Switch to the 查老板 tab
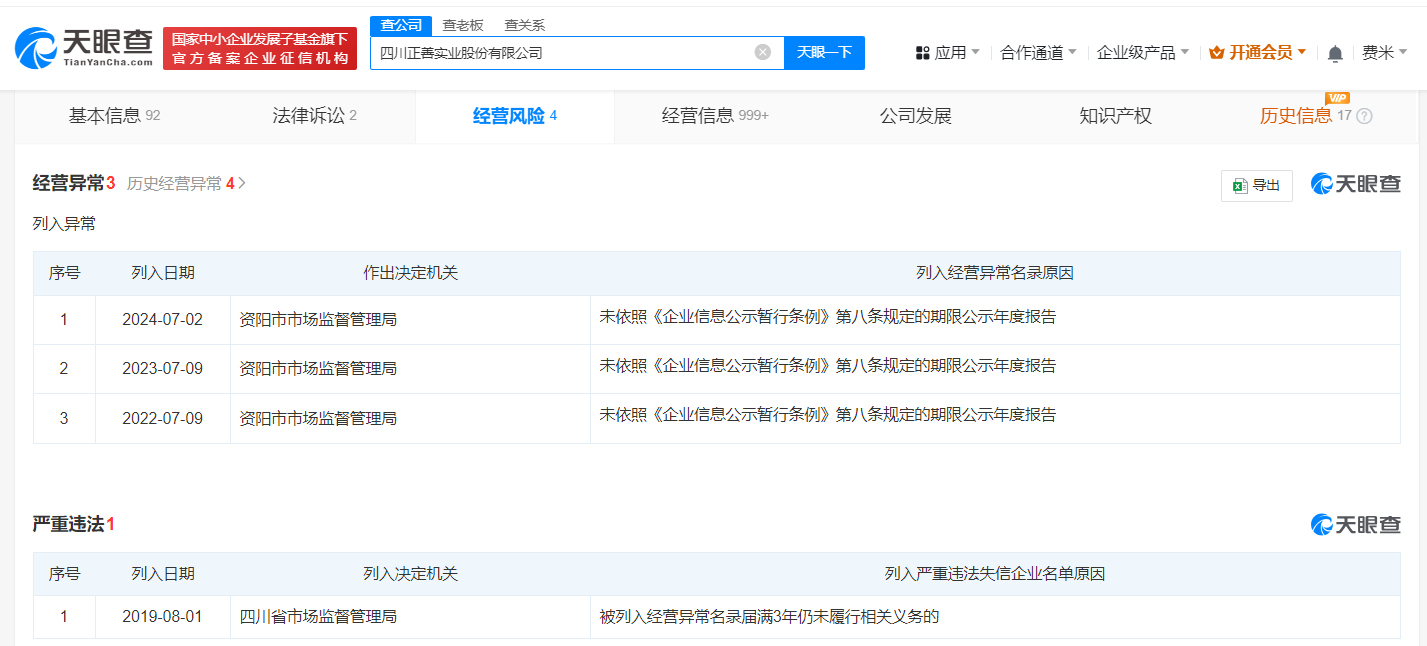Viewport: 1427px width, 646px height. 462,25
